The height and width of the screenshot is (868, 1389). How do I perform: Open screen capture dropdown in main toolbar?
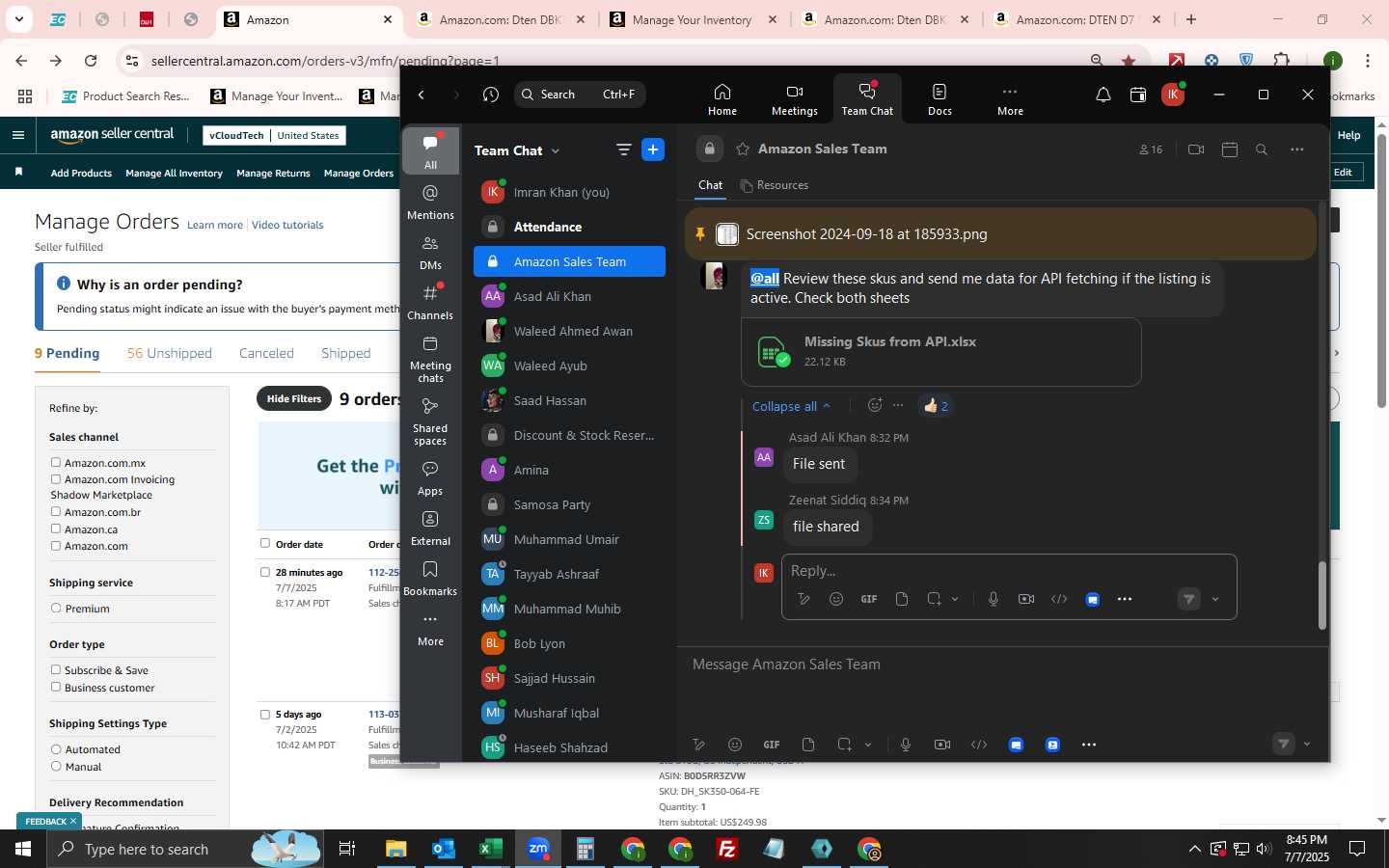point(868,745)
